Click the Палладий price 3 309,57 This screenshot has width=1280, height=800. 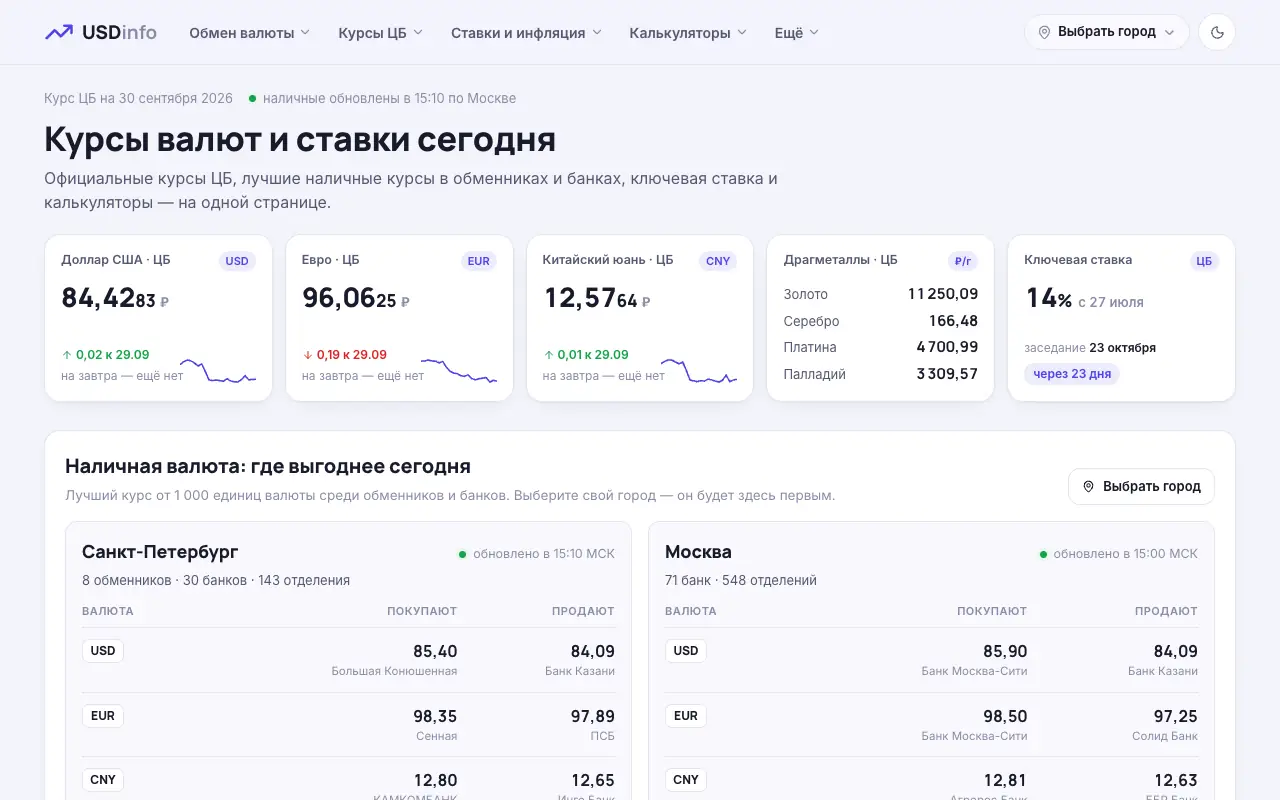[x=947, y=374]
